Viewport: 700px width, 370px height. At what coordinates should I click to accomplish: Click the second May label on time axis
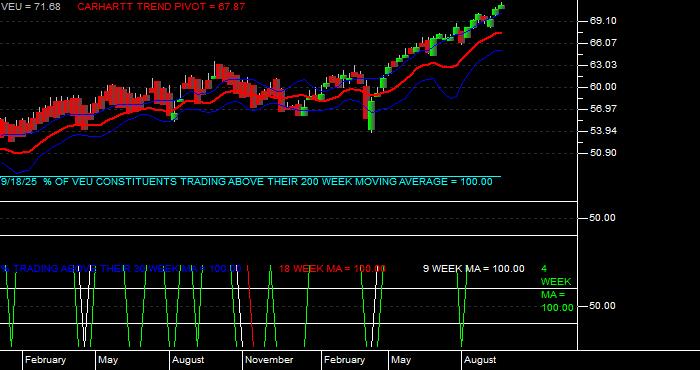(401, 360)
